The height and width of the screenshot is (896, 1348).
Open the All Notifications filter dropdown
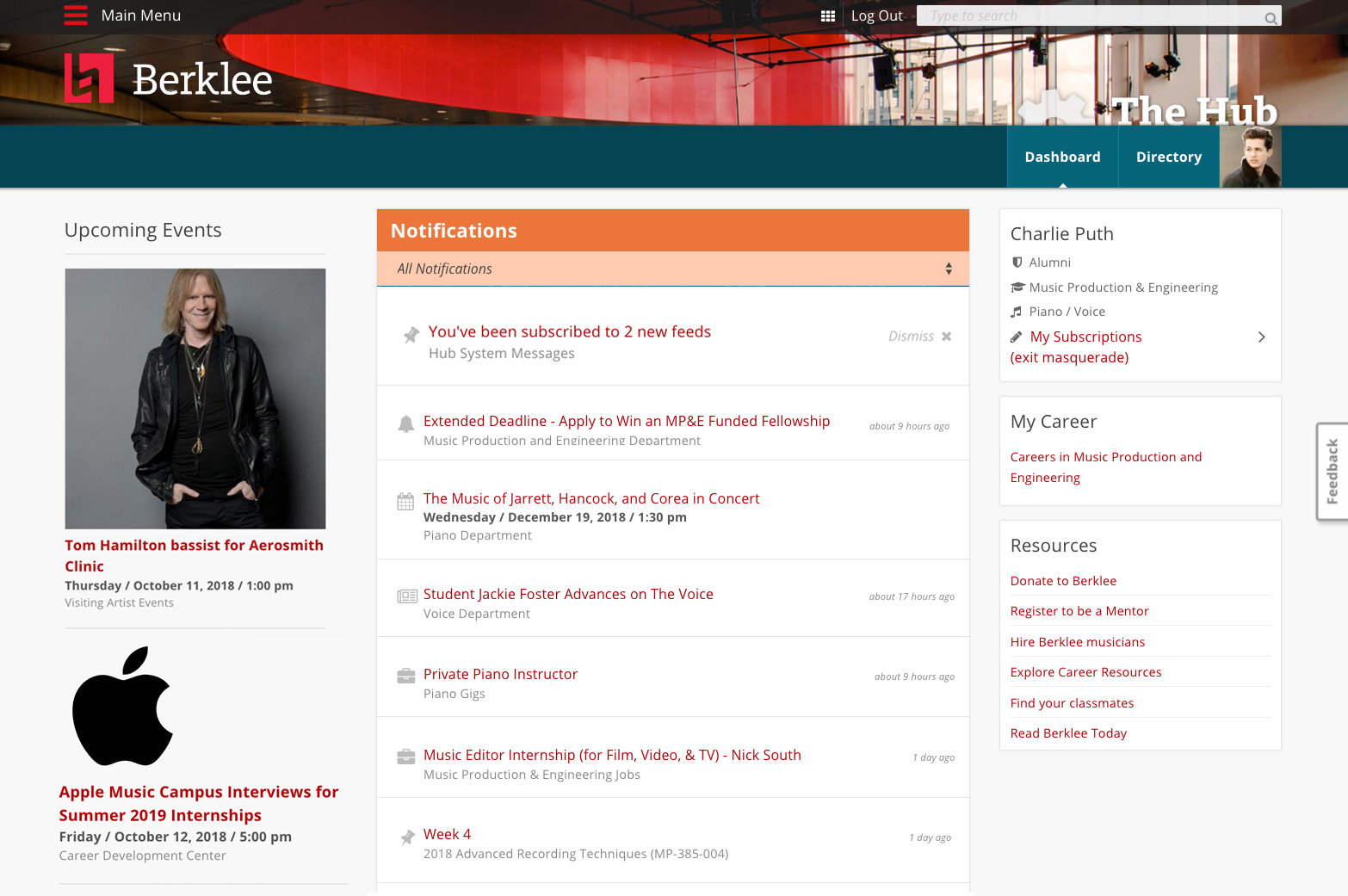(672, 269)
